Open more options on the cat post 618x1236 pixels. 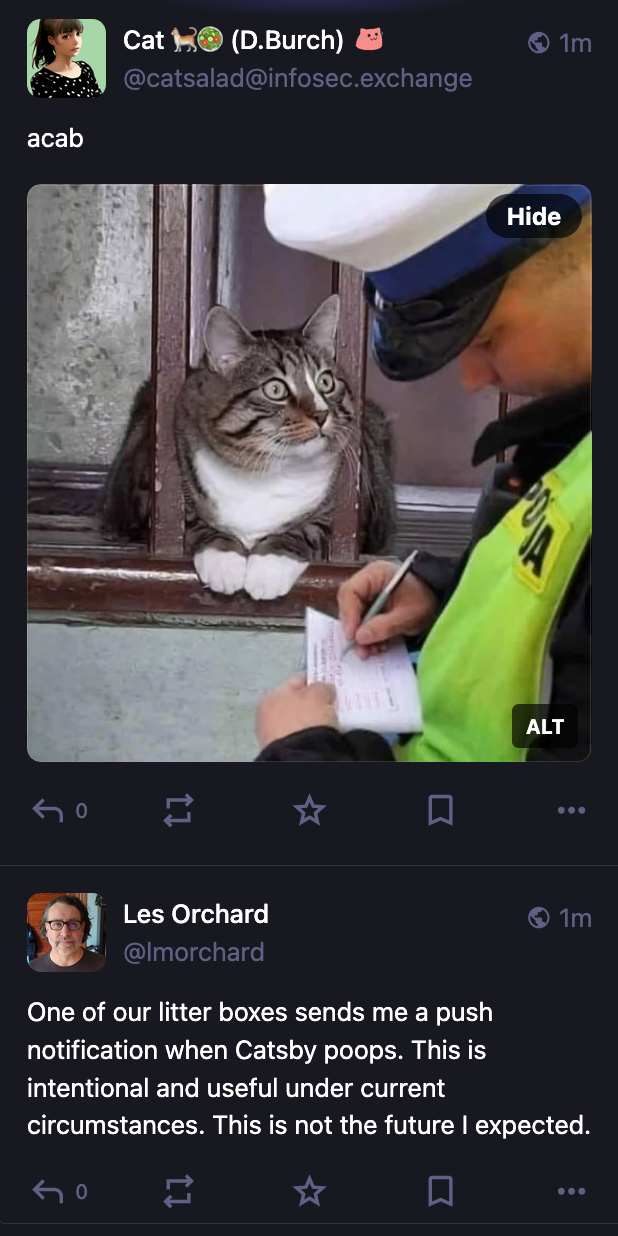(x=571, y=810)
